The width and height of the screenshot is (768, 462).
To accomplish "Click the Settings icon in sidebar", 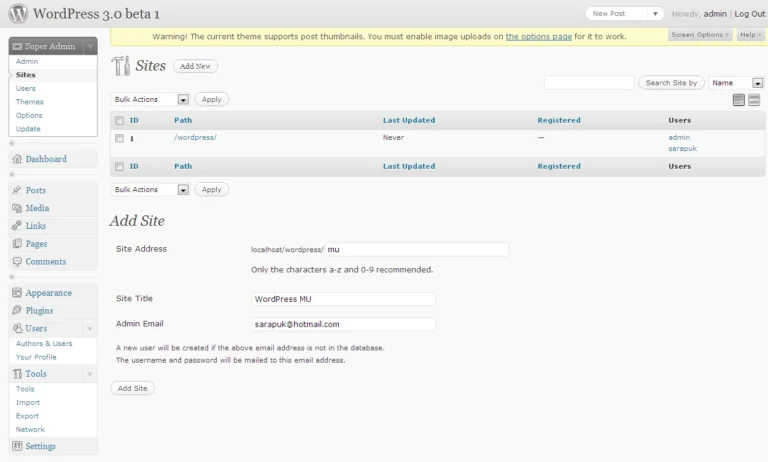I will point(17,446).
